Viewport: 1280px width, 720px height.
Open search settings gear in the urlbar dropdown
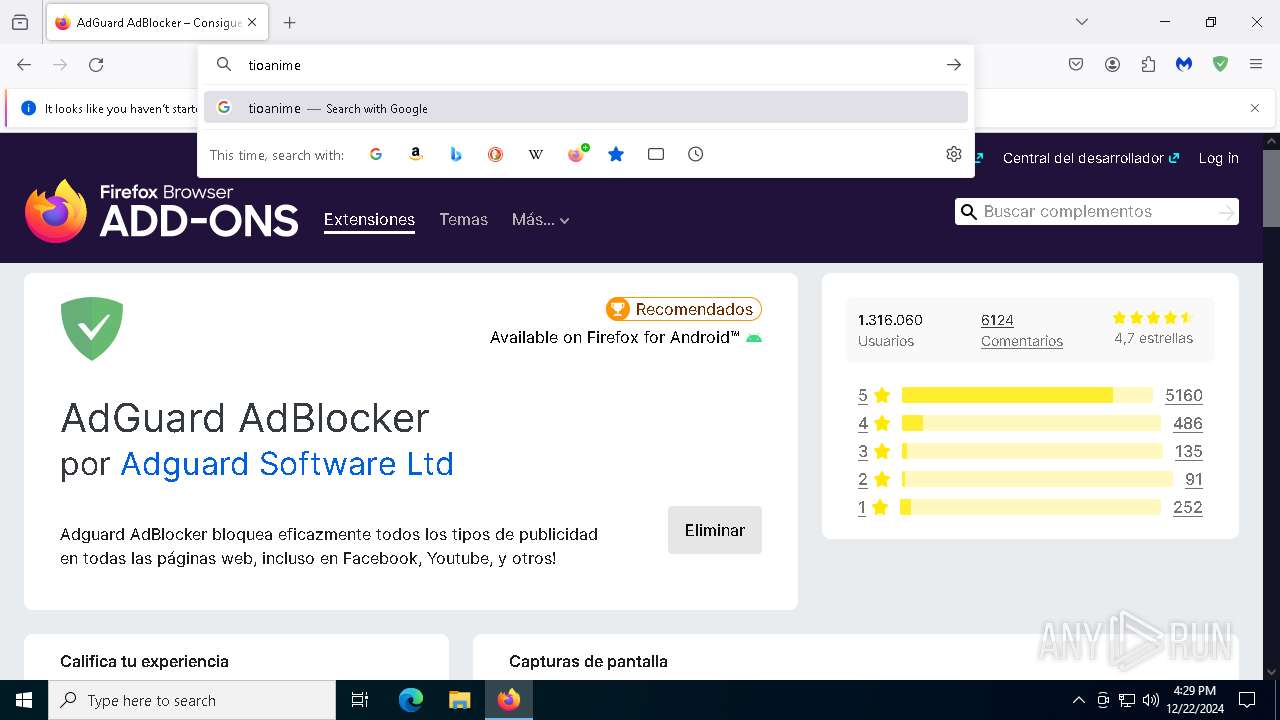(954, 154)
